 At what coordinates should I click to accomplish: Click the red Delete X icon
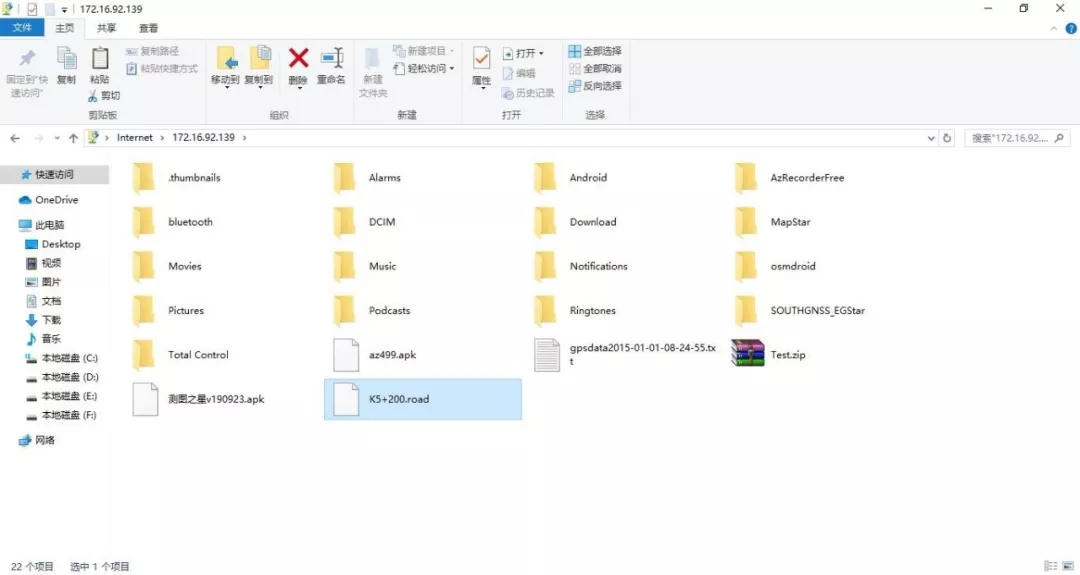pyautogui.click(x=298, y=58)
